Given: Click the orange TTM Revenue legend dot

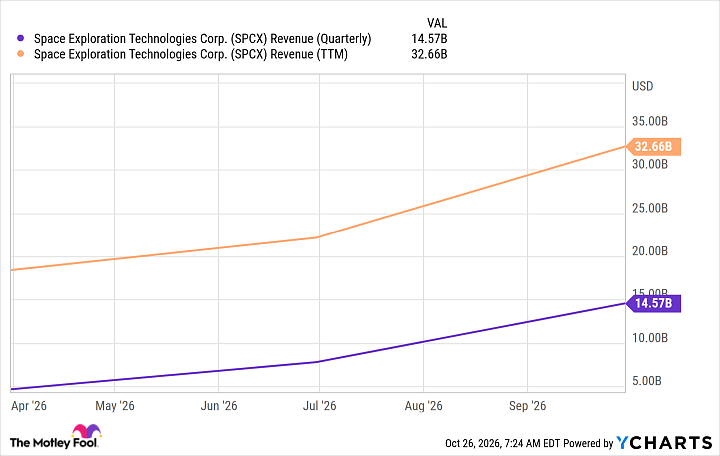Looking at the screenshot, I should (x=20, y=54).
